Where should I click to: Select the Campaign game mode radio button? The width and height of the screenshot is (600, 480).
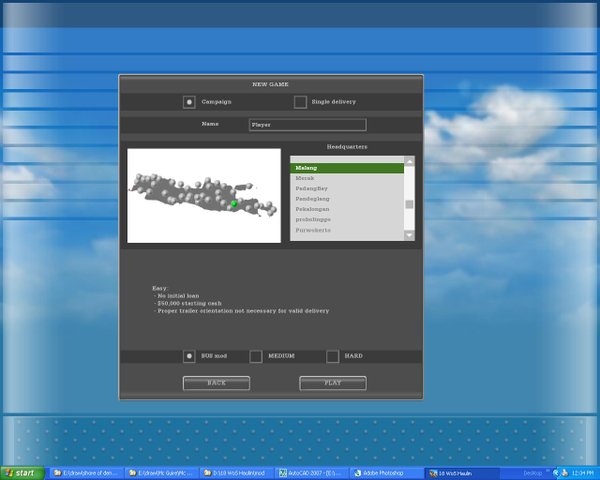coord(189,102)
